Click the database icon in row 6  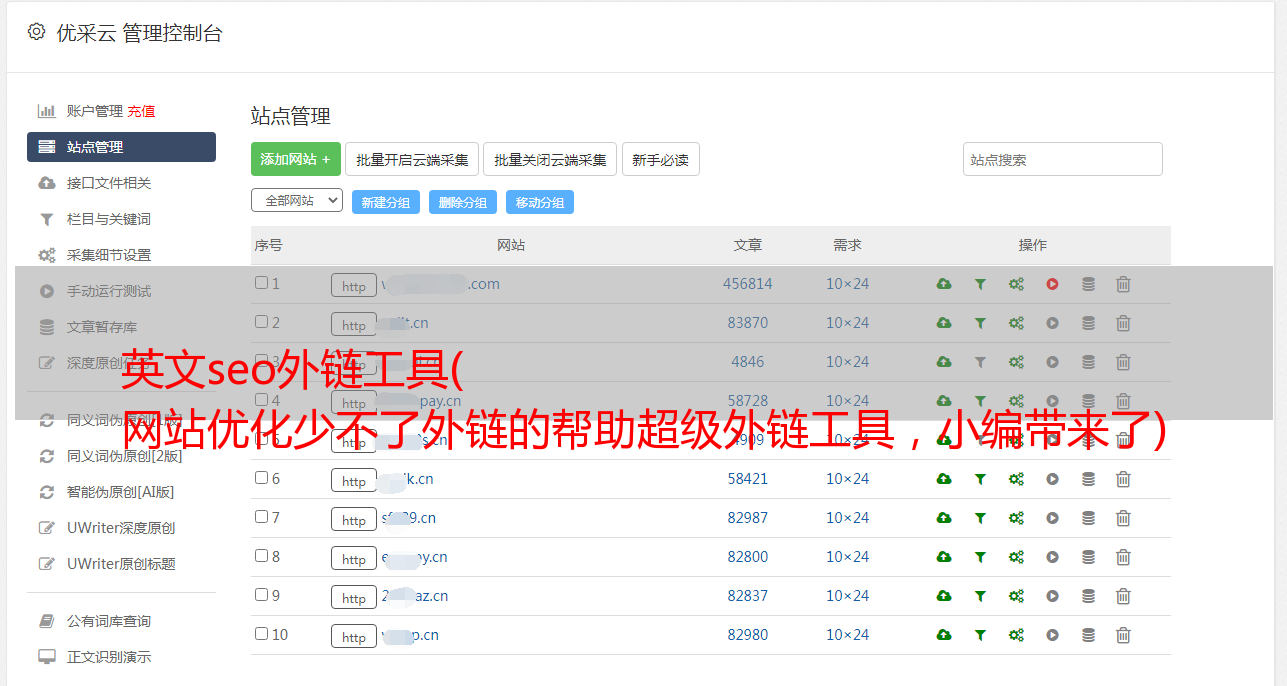pos(1088,479)
